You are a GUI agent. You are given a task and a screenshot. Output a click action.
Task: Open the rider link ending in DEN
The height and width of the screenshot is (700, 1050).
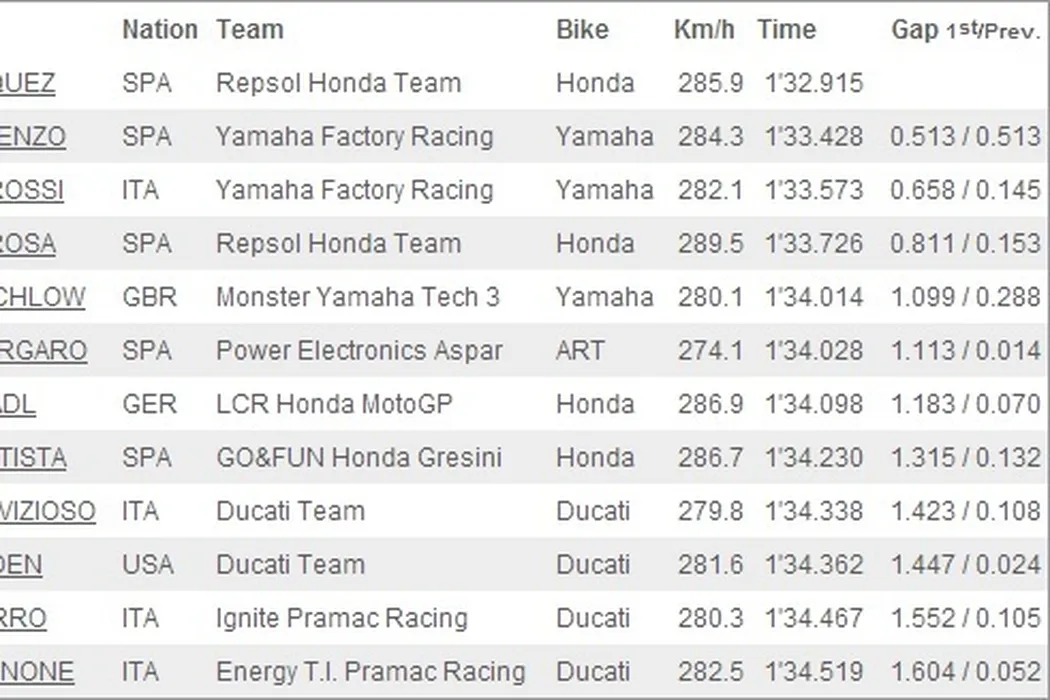click(21, 565)
